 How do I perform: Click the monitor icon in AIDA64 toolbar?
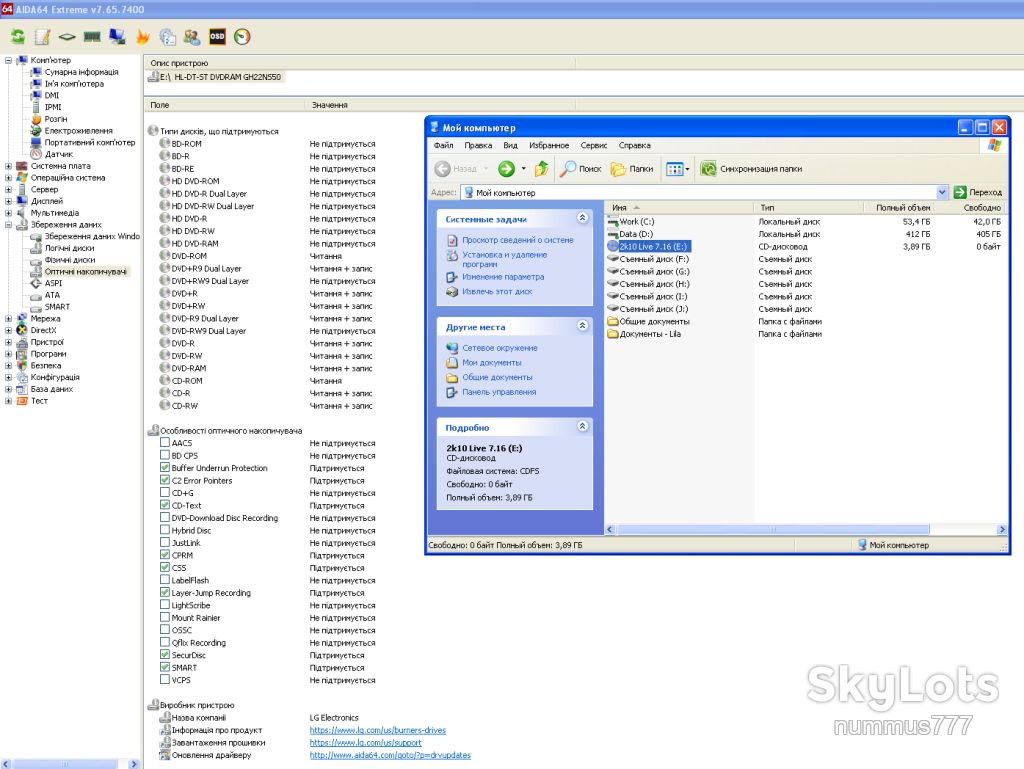coord(118,37)
